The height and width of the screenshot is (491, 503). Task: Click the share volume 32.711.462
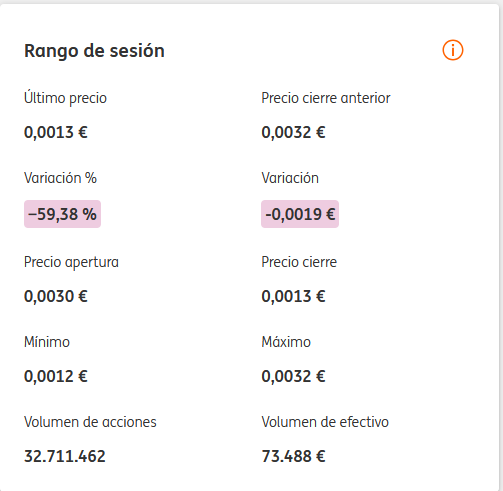pos(65,456)
